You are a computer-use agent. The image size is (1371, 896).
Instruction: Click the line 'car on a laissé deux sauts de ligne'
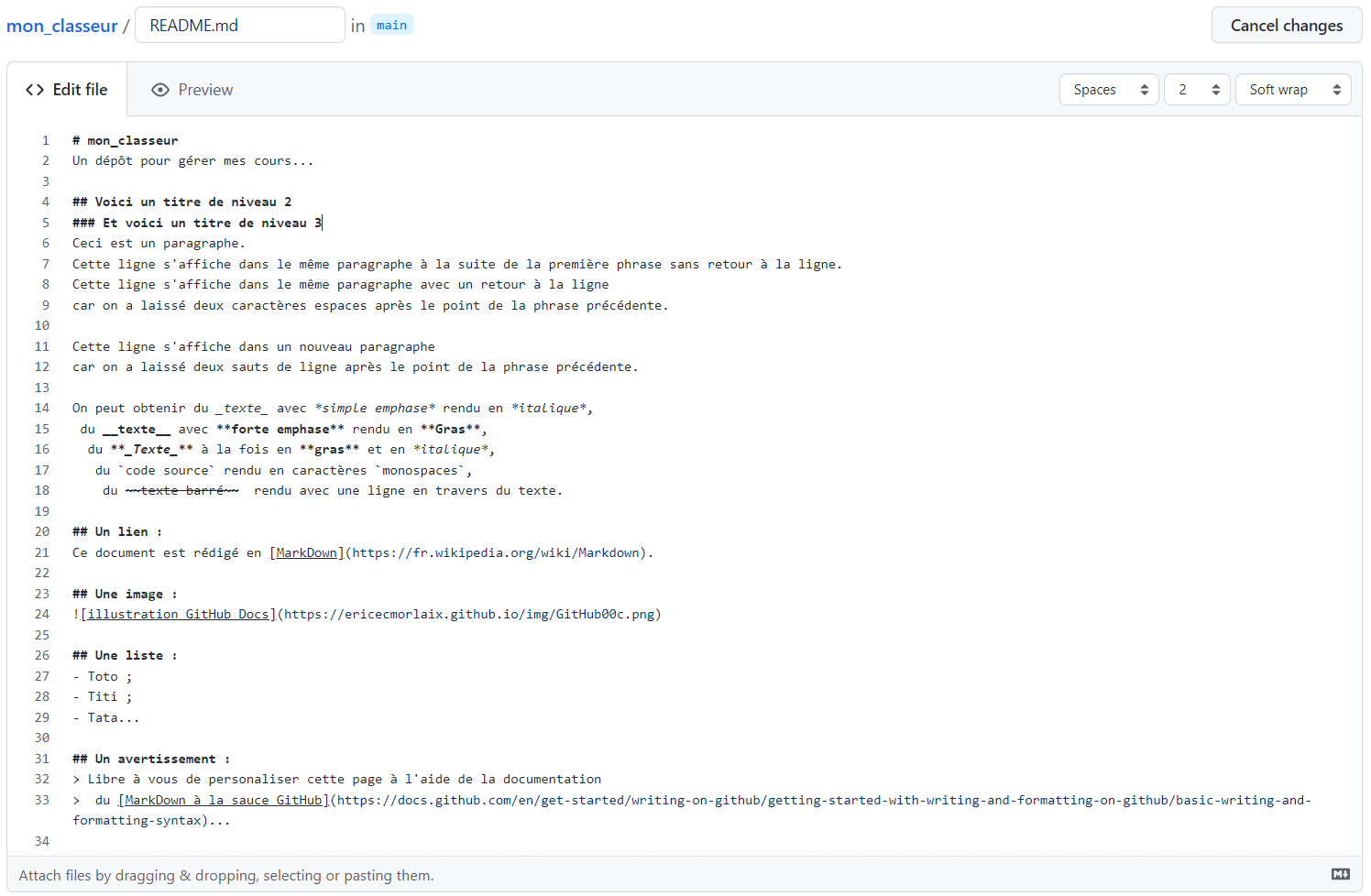point(355,366)
